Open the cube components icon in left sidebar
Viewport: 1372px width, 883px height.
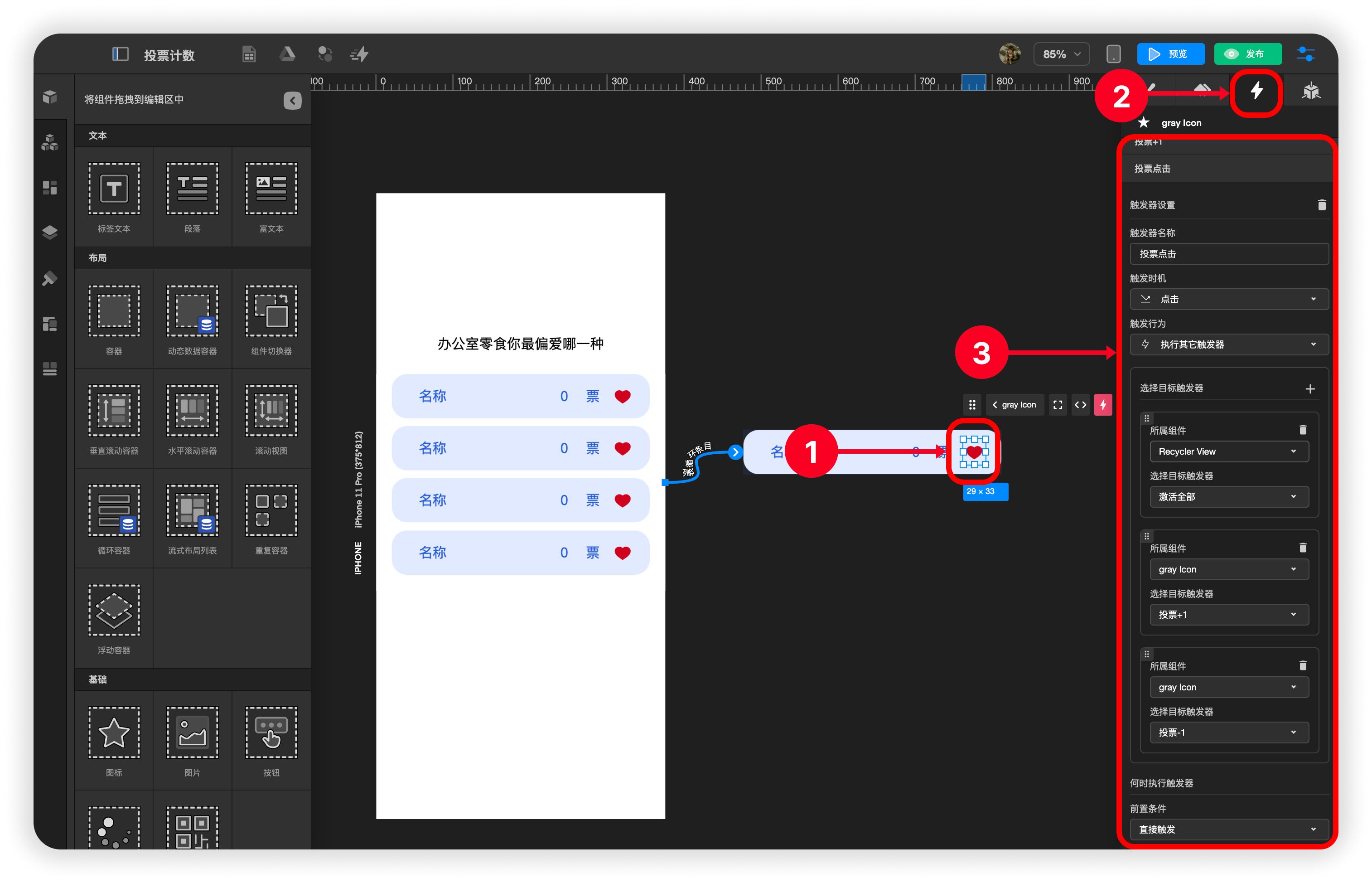click(50, 97)
